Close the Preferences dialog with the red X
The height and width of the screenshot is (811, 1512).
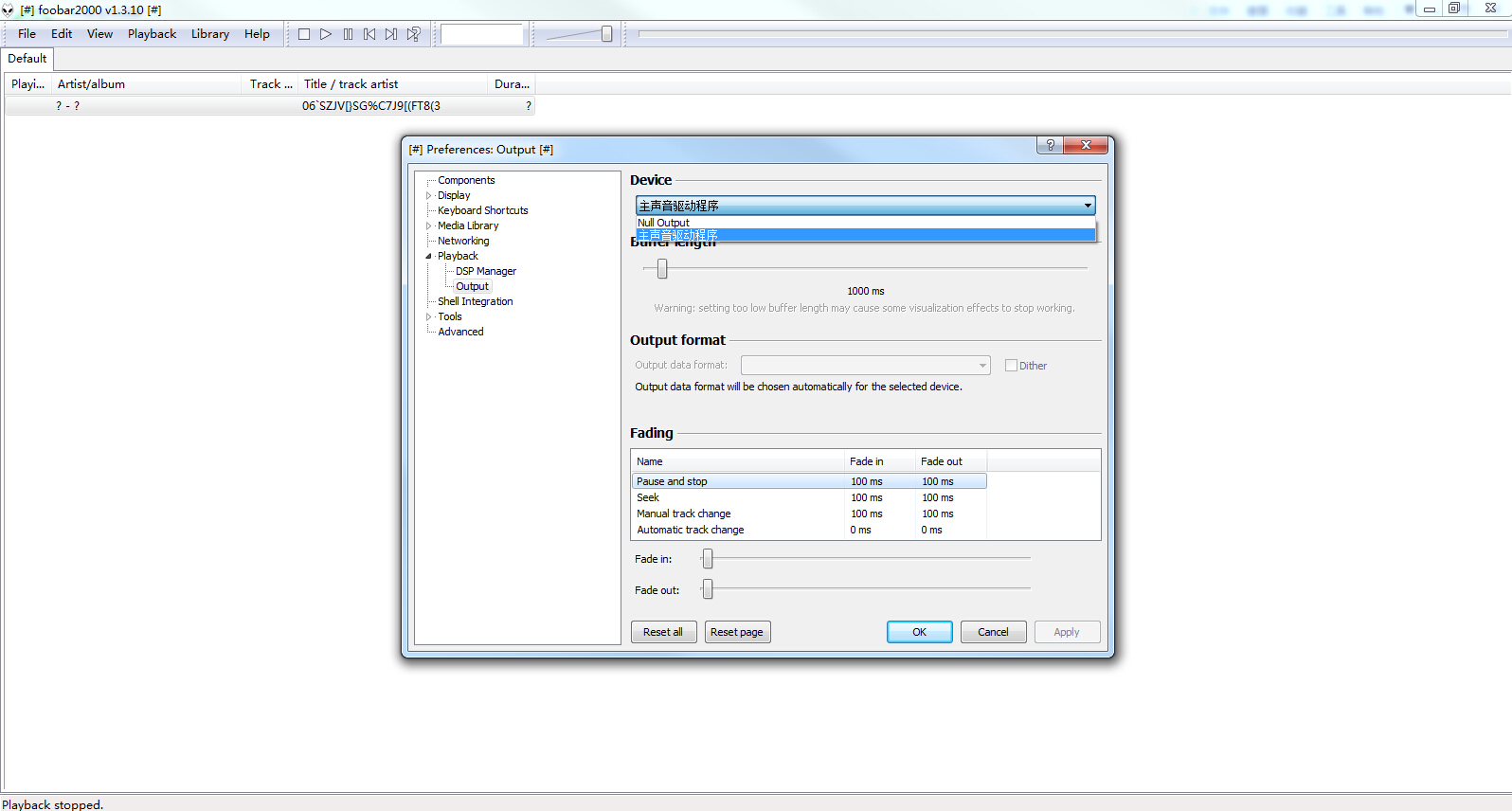point(1086,145)
